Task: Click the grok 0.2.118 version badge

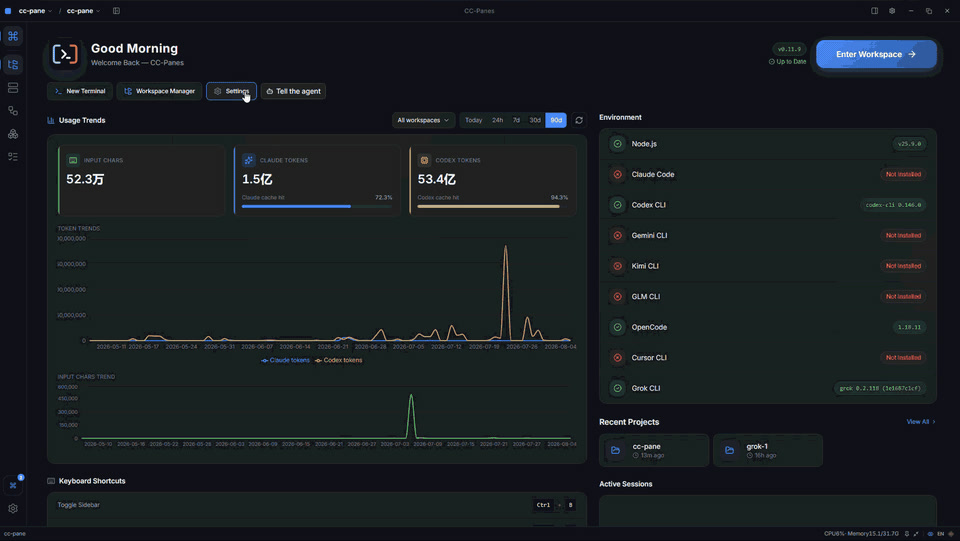Action: click(x=880, y=388)
